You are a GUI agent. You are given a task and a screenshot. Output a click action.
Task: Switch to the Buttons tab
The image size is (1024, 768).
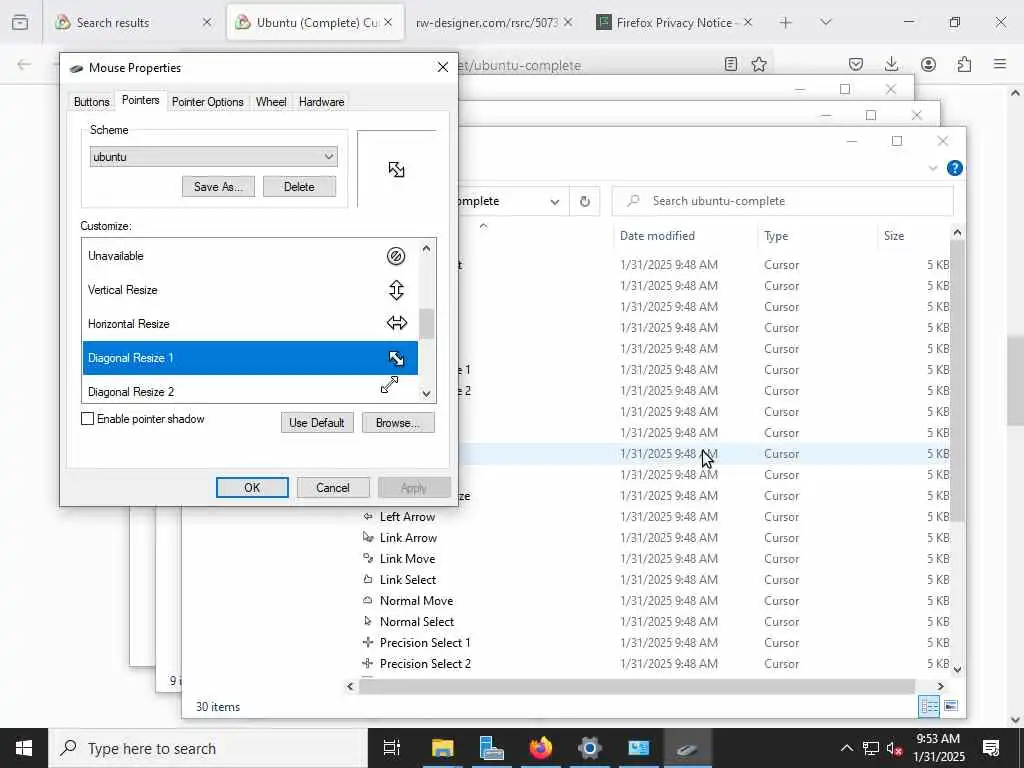point(91,102)
